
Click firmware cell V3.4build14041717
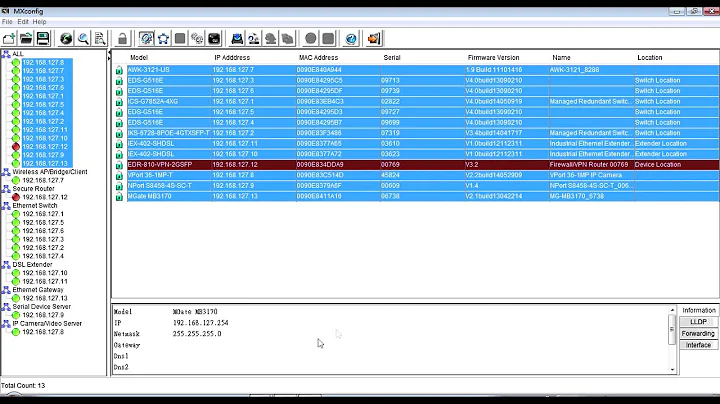494,133
